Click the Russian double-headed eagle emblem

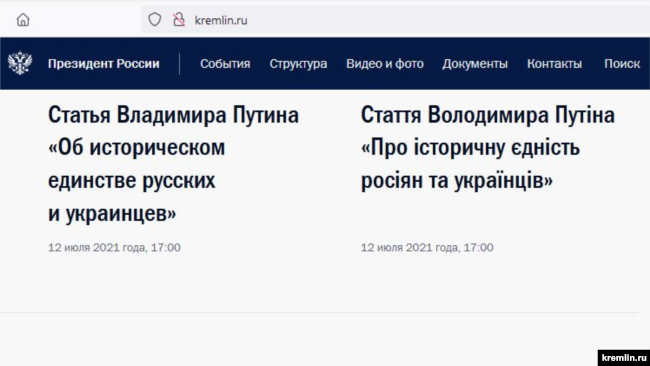(20, 63)
